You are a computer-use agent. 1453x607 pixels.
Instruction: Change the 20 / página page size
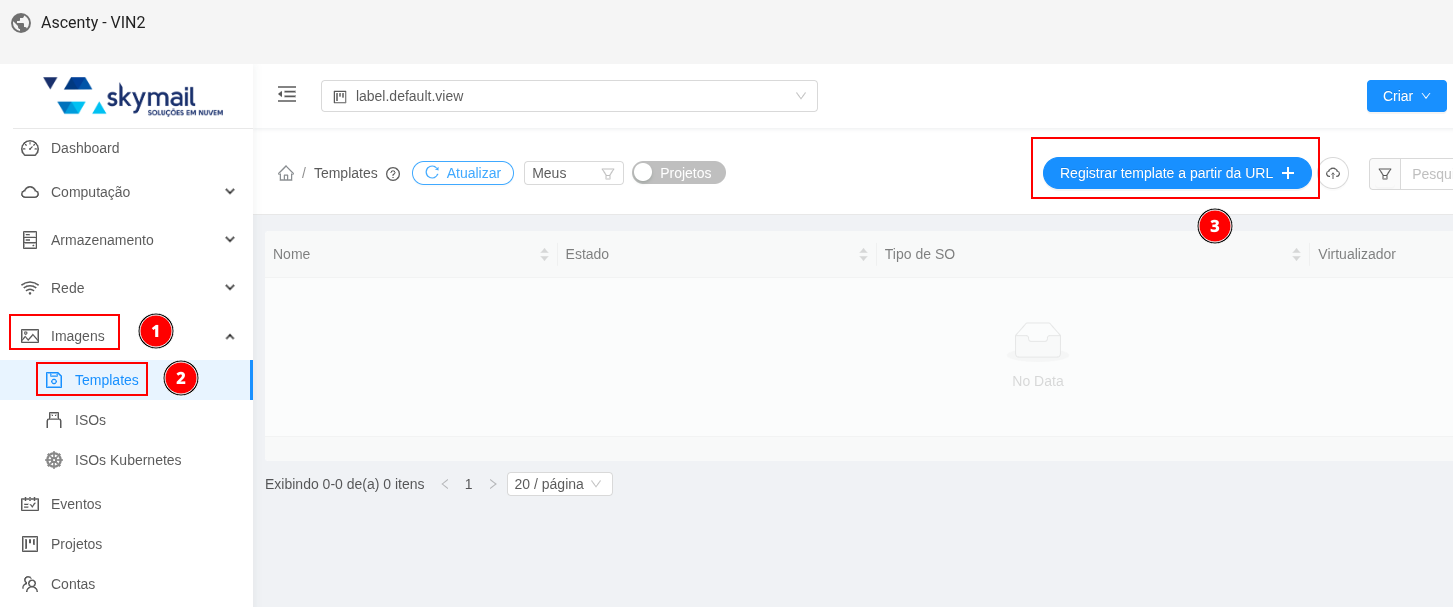click(x=559, y=484)
